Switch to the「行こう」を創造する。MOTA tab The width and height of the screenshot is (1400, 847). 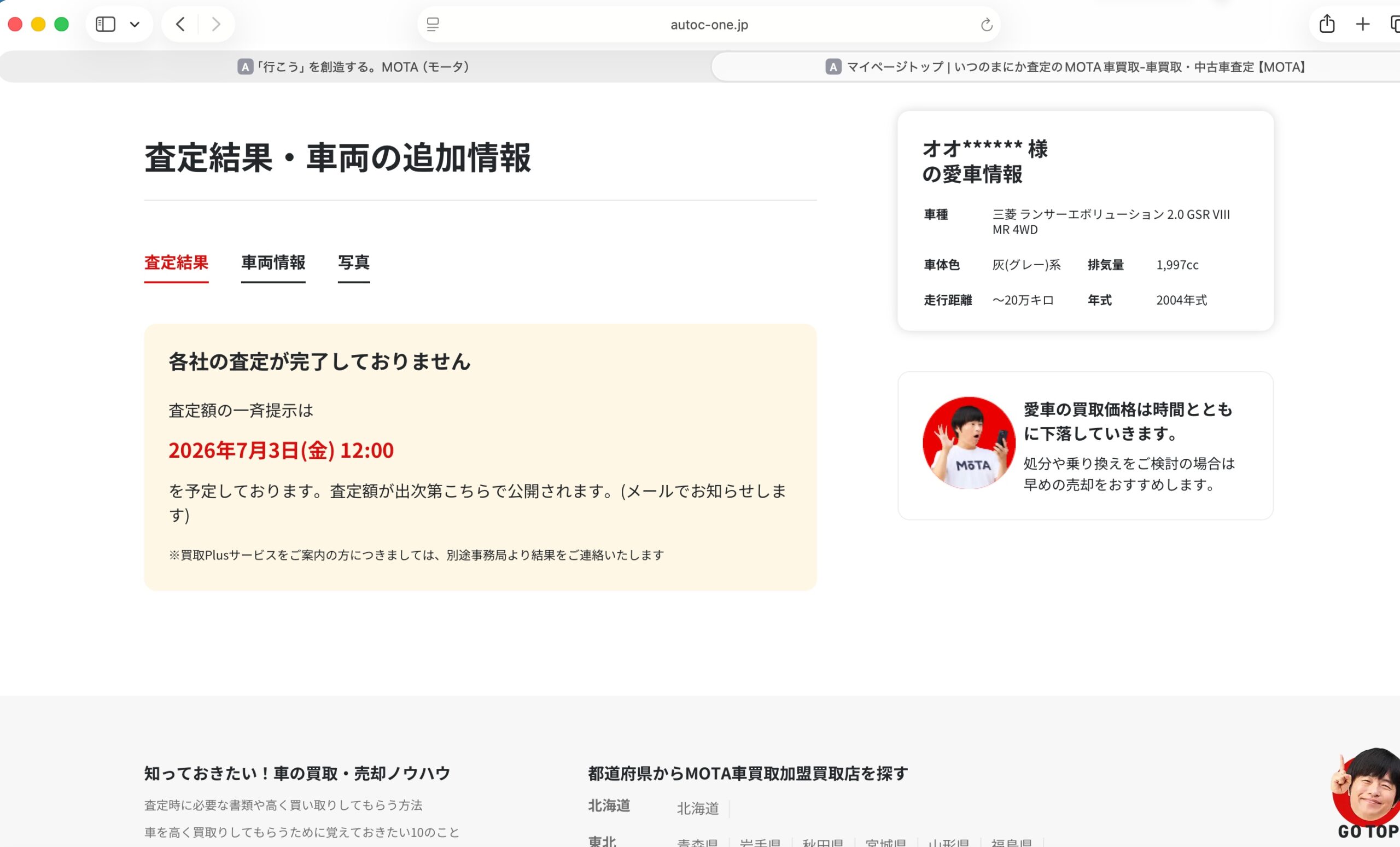click(354, 67)
